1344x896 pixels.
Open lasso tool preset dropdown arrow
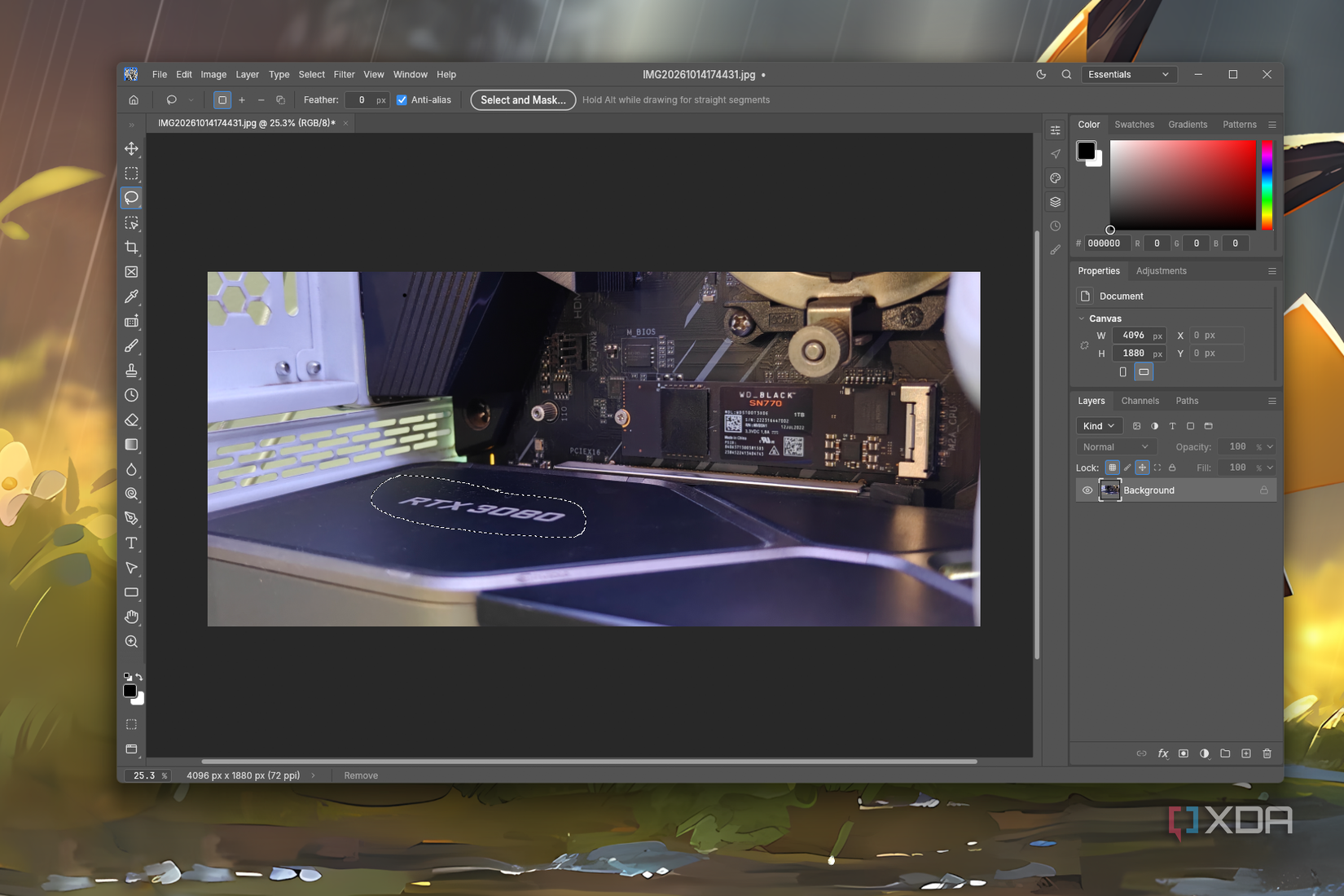point(191,100)
